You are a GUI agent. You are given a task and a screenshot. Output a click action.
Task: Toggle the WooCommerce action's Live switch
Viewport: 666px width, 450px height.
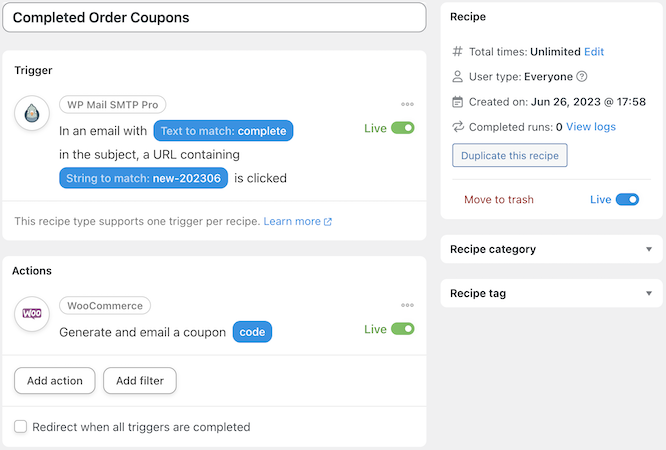403,329
